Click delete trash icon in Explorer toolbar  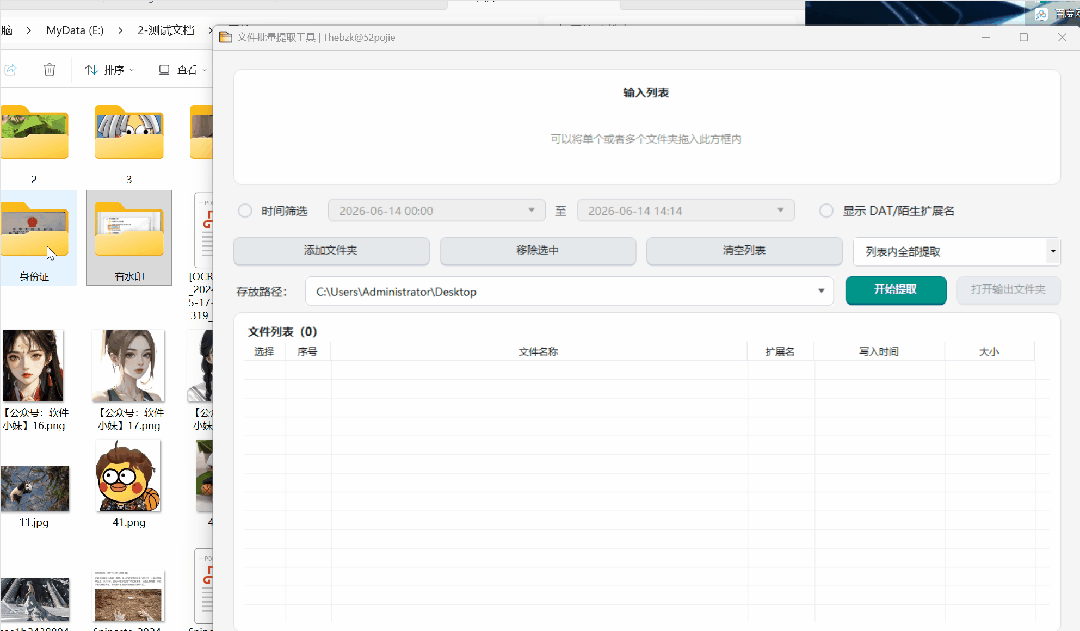(49, 70)
